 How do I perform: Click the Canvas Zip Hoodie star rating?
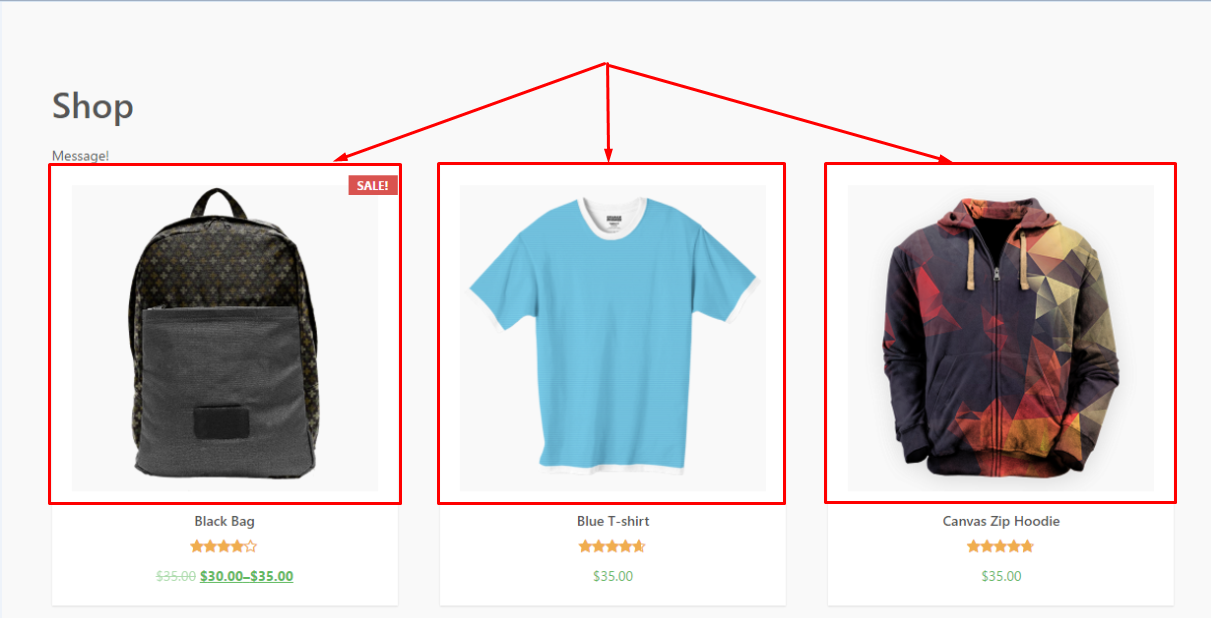click(x=1000, y=546)
